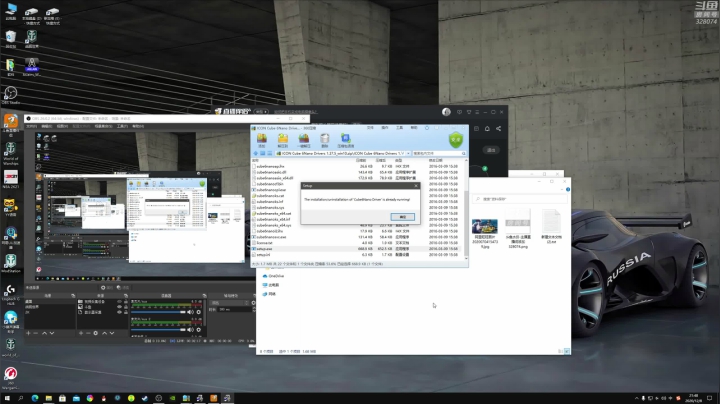Toggle visibility eye of first OBS source
The width and height of the screenshot is (720, 404).
pyautogui.click(x=119, y=302)
